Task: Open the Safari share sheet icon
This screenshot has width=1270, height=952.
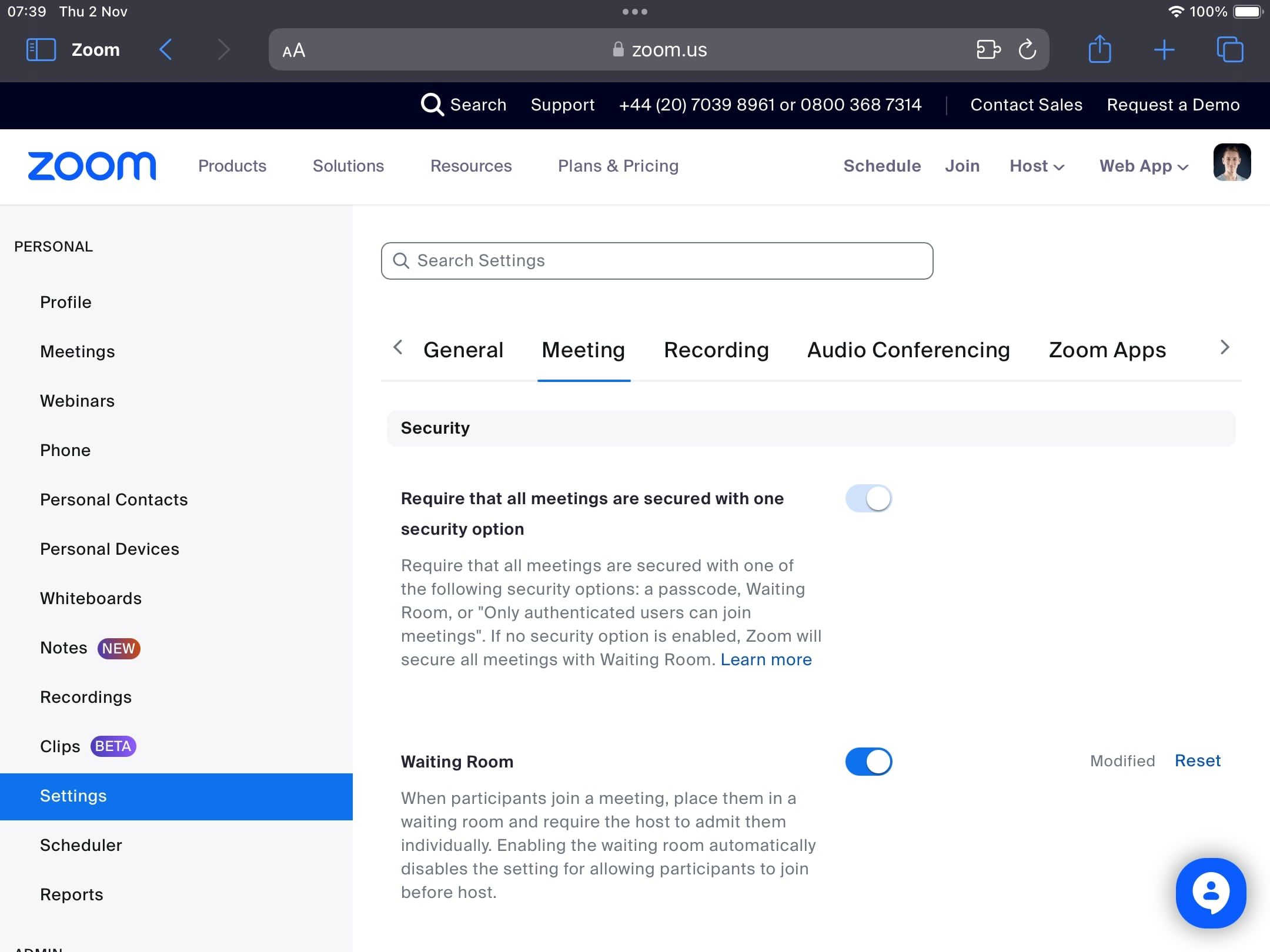Action: (x=1099, y=49)
